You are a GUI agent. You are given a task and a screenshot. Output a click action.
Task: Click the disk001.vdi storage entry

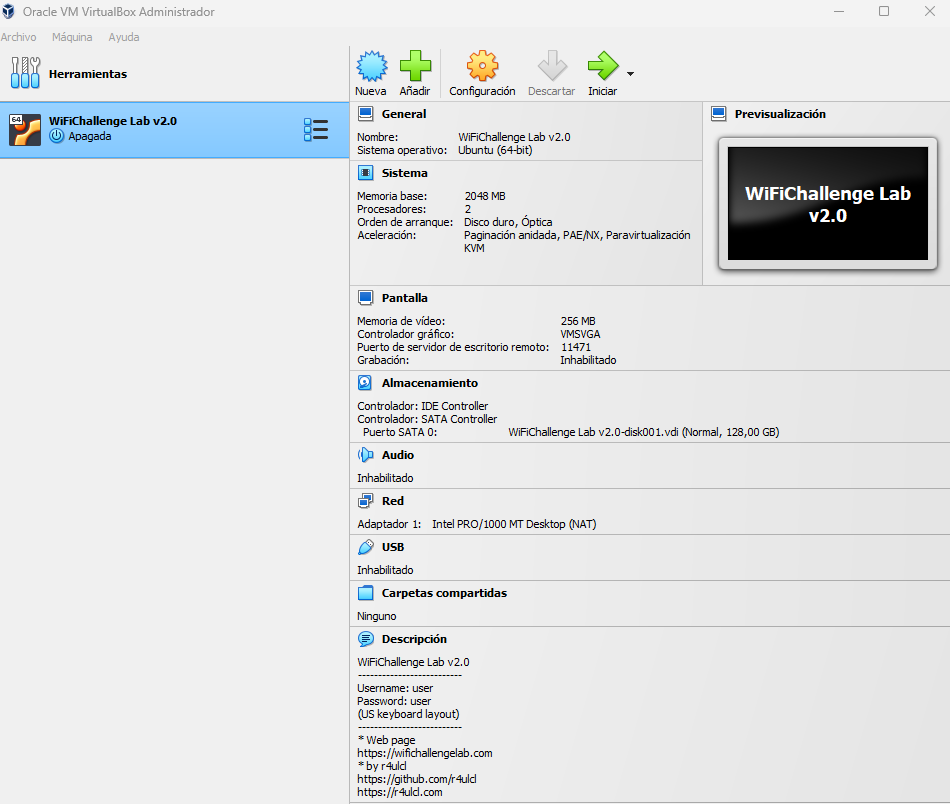point(643,433)
